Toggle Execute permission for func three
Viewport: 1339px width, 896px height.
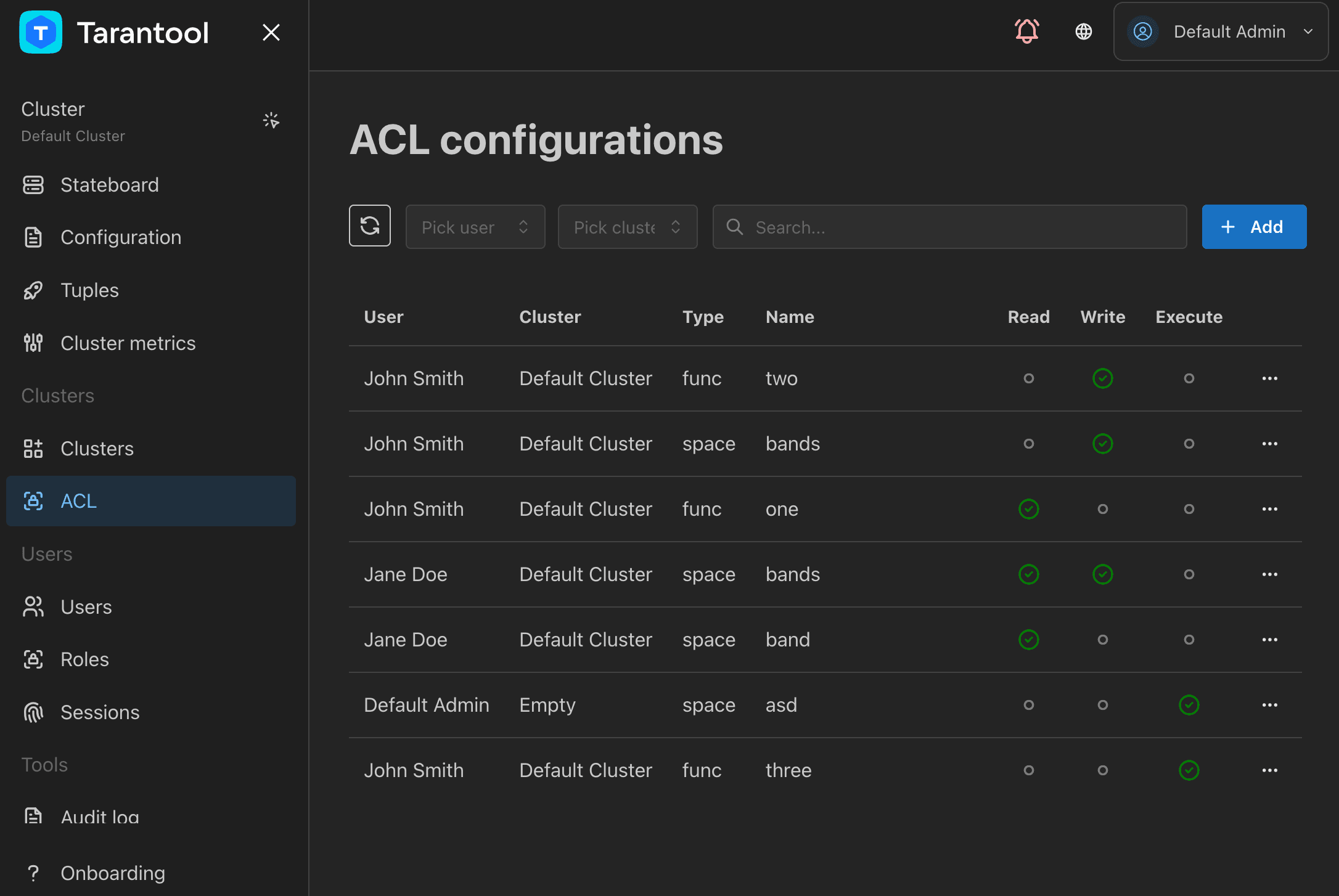pos(1189,770)
